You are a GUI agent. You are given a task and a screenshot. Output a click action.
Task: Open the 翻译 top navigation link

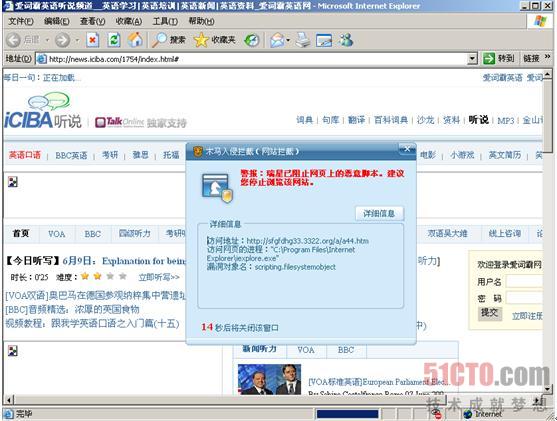[356, 120]
